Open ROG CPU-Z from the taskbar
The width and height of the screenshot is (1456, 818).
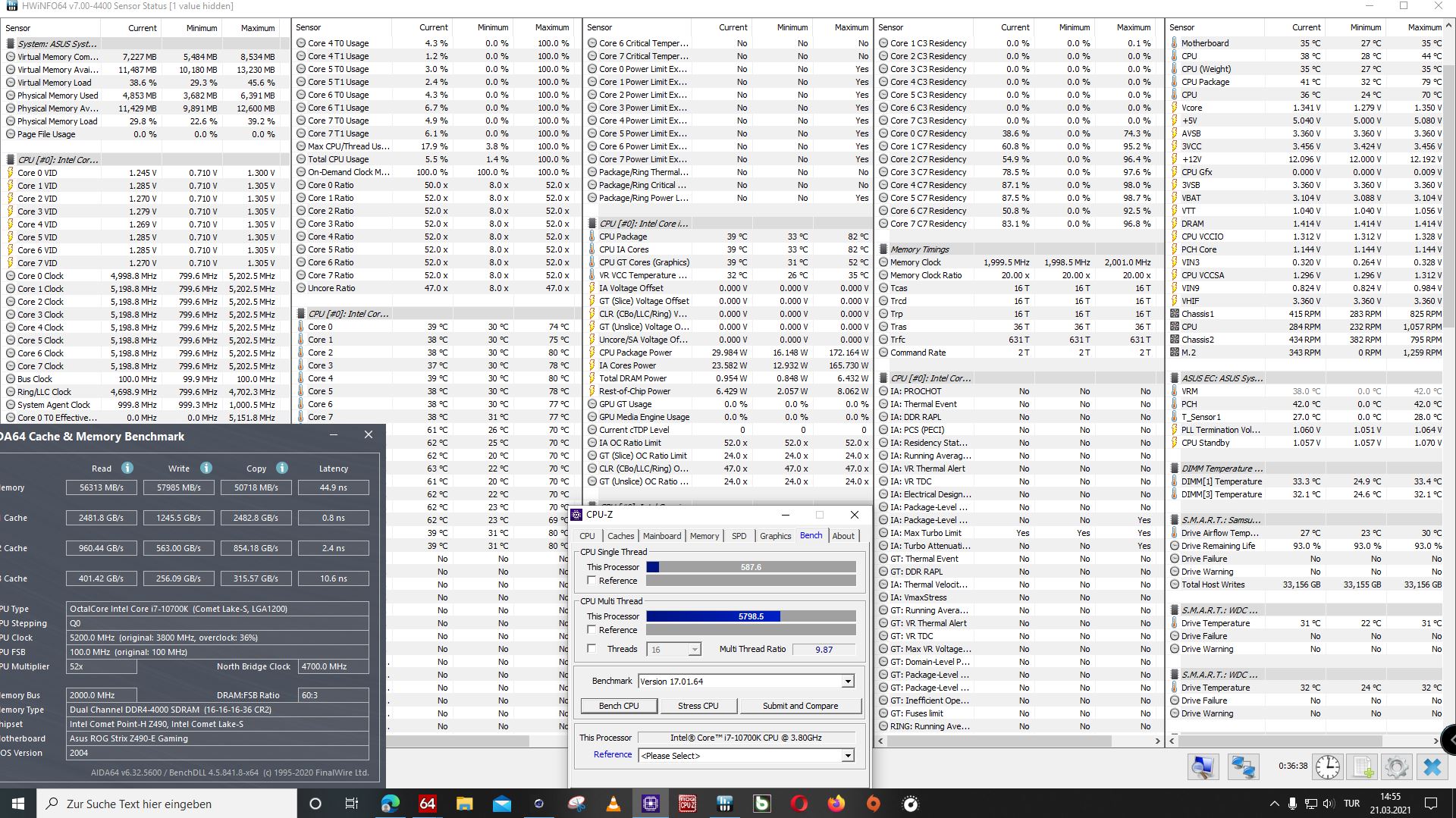coord(688,804)
